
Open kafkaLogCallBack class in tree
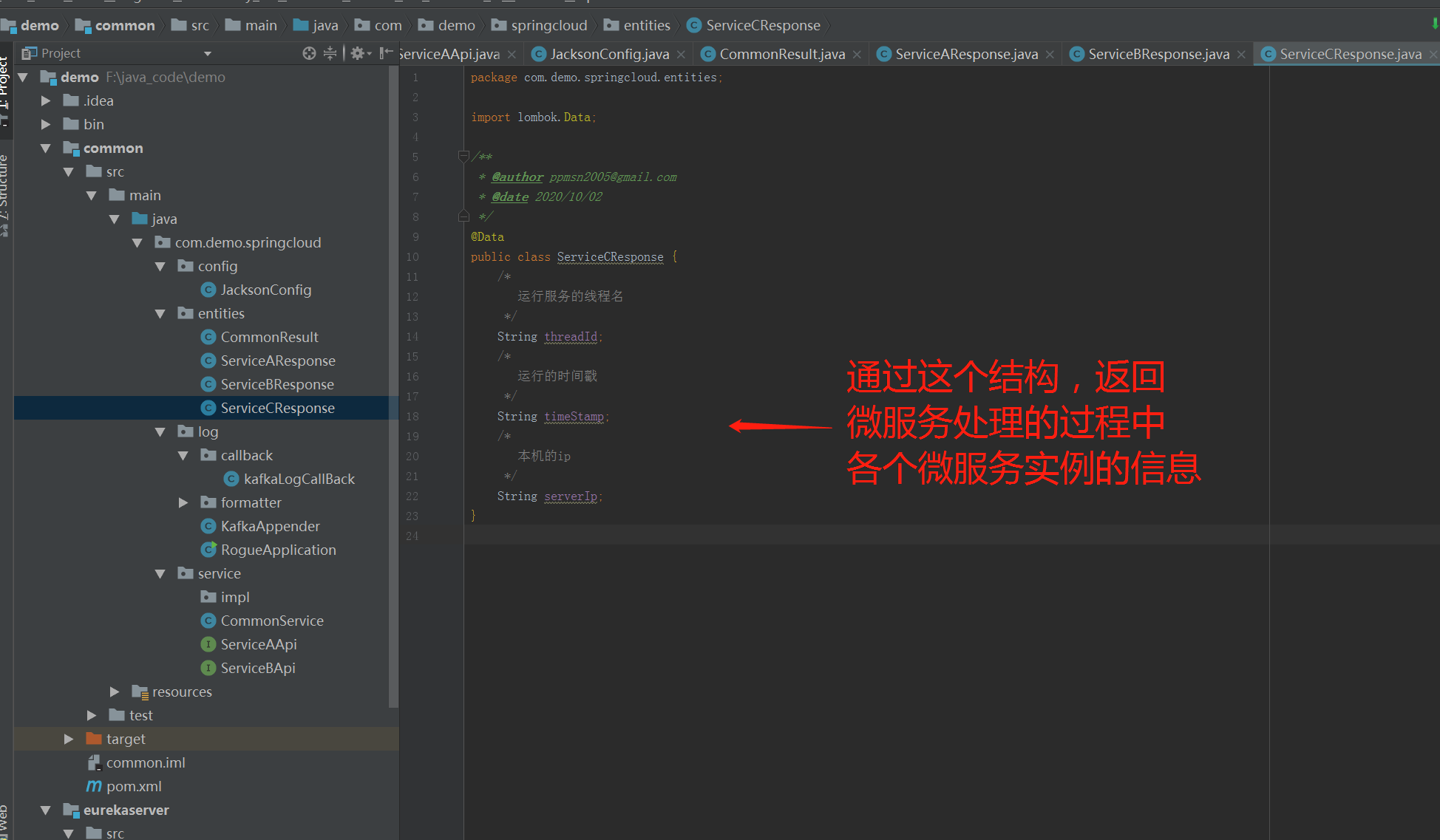click(299, 479)
